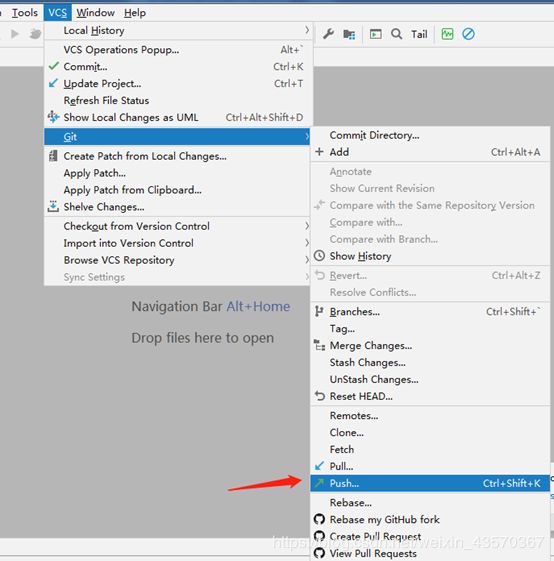Click the Reset HEAD arrow icon
The width and height of the screenshot is (554, 561).
click(x=319, y=396)
